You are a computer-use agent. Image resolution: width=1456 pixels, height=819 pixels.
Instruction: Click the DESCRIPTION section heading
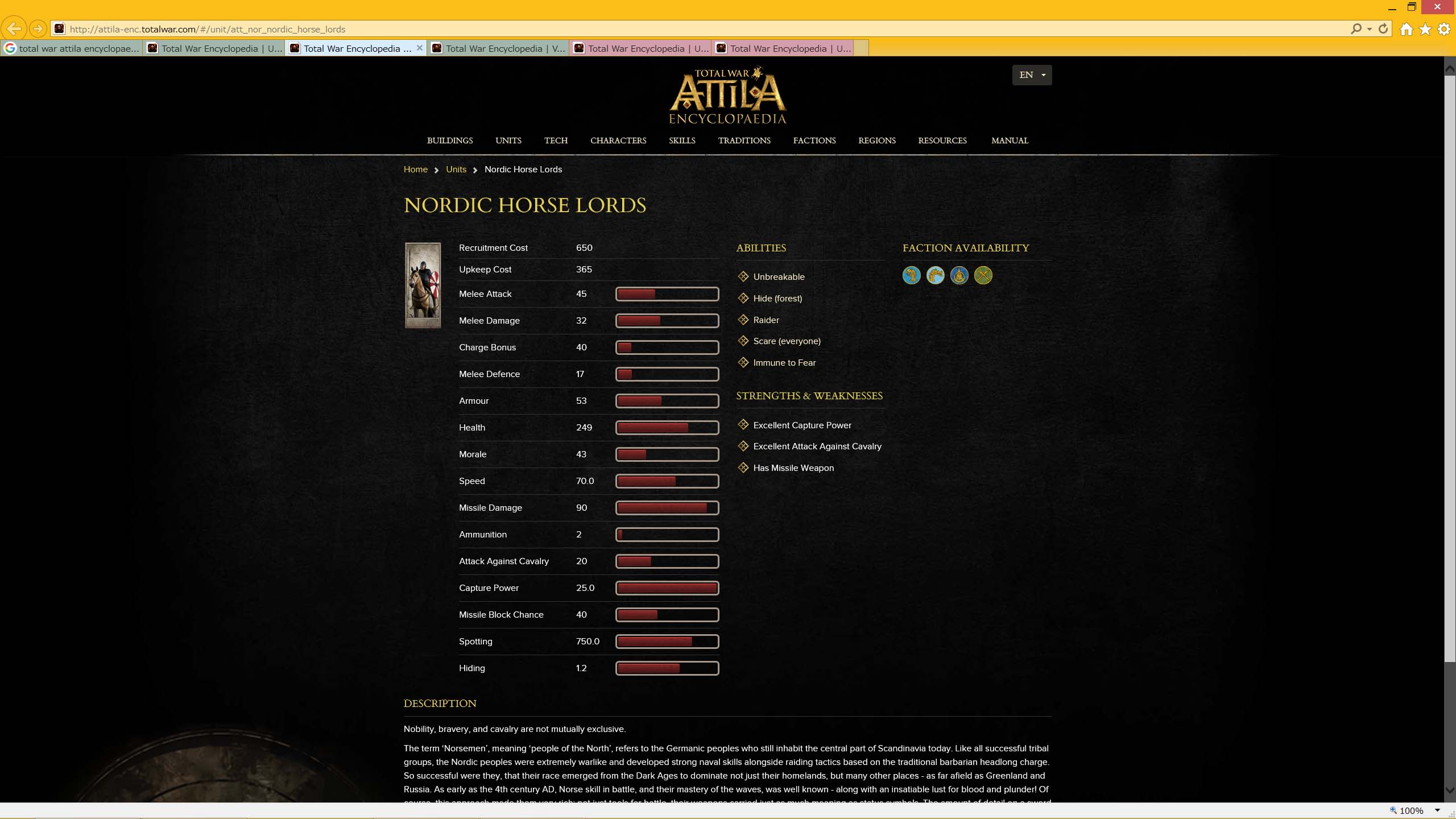(440, 704)
